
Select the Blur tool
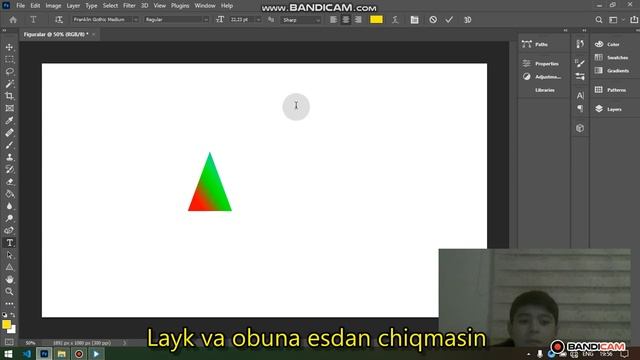coord(9,207)
